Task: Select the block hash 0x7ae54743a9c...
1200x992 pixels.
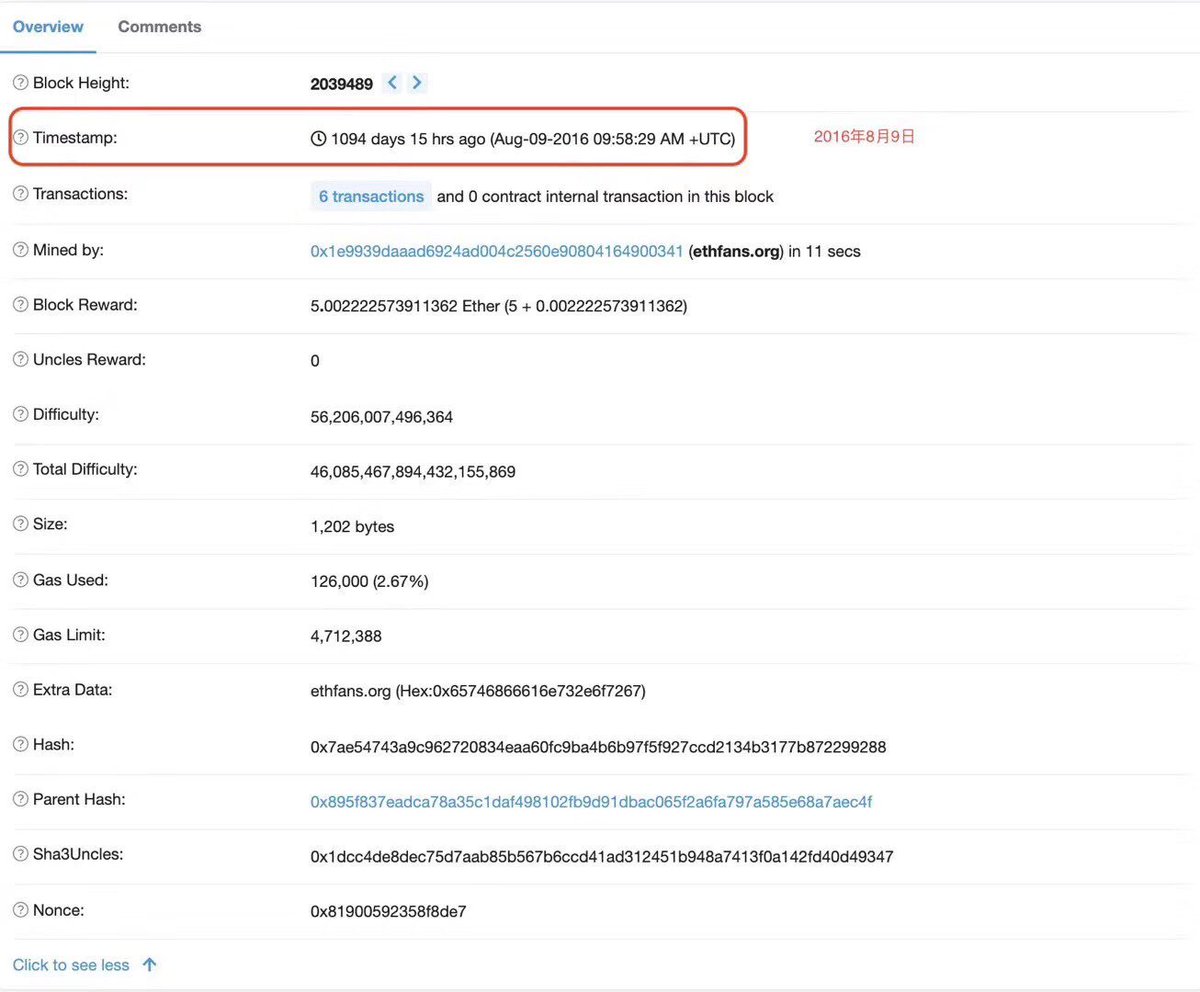Action: (598, 747)
